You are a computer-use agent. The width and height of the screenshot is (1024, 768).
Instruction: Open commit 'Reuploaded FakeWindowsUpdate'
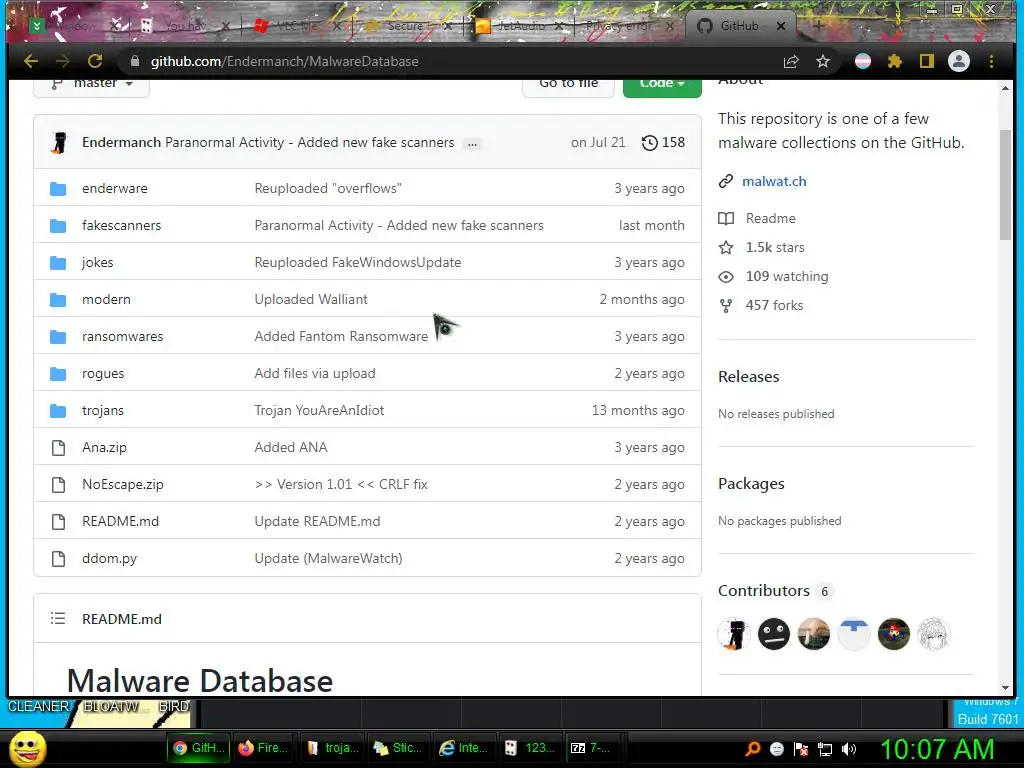tap(357, 263)
